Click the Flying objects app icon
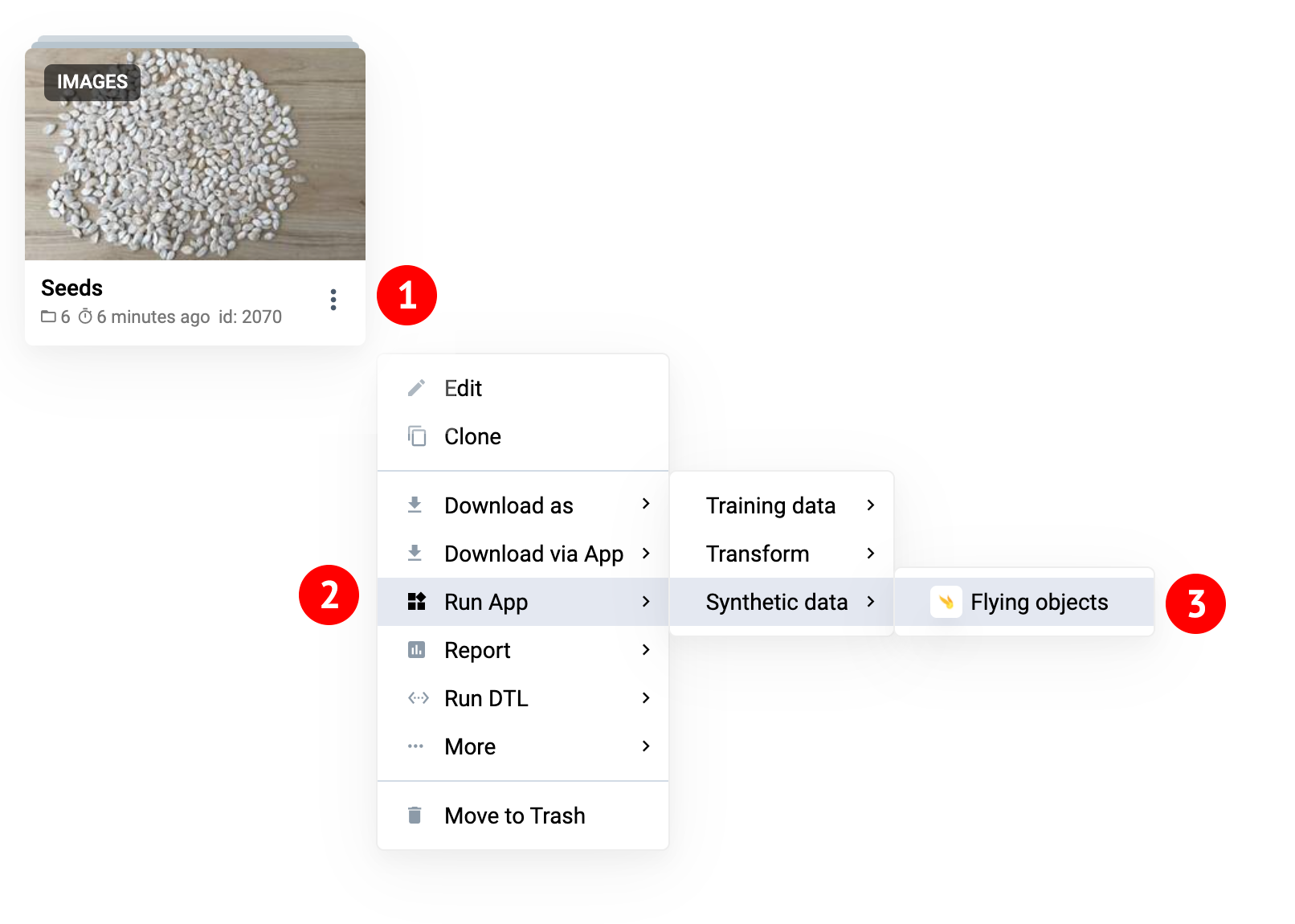1295x924 pixels. click(x=946, y=602)
